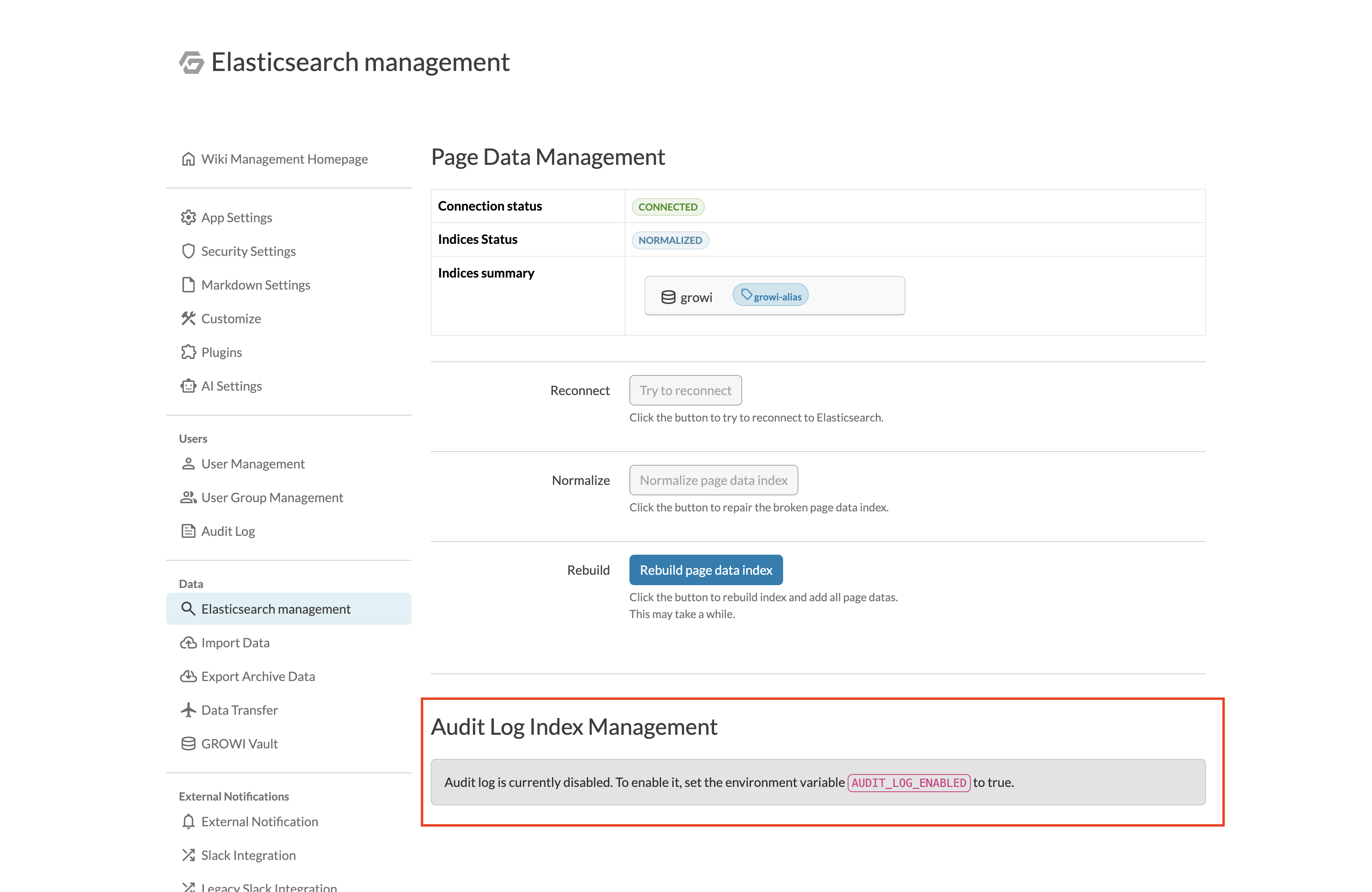Click the Audit Log Index Management heading
This screenshot has height=892, width=1372.
pos(574,727)
